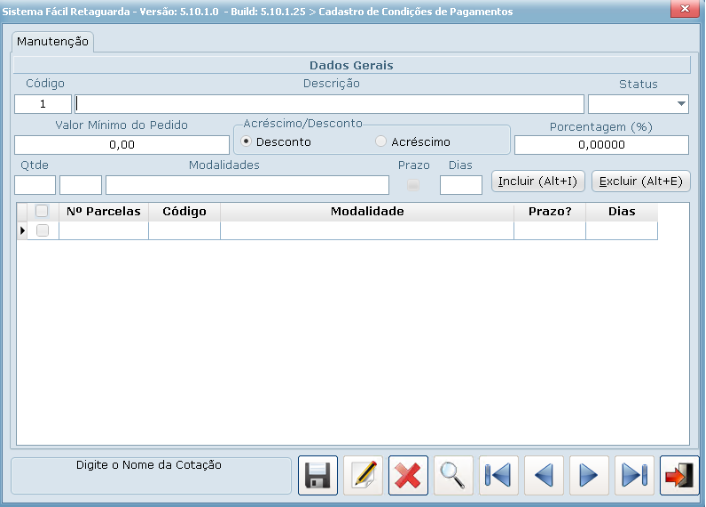706x507 pixels.
Task: Select the Desconto radio button
Action: tap(247, 142)
